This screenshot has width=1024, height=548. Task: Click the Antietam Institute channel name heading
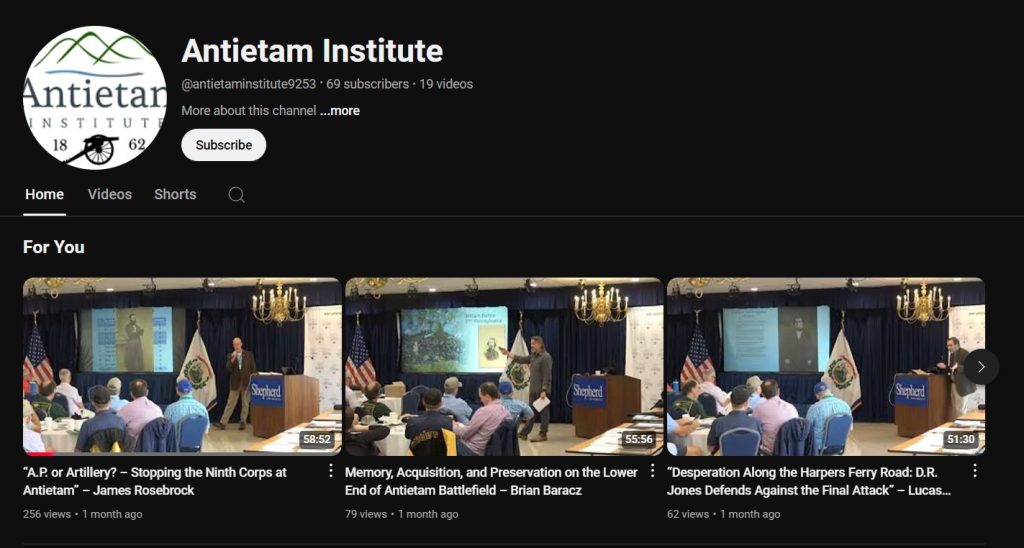312,50
